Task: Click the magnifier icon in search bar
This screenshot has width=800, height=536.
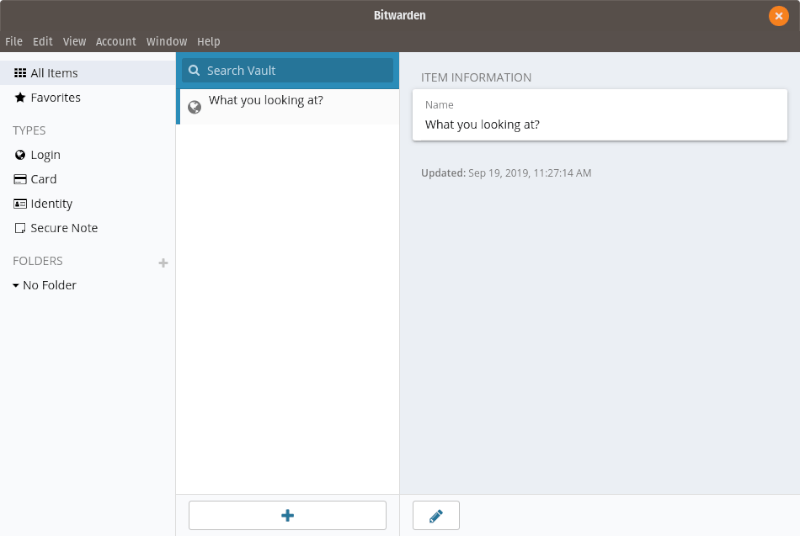Action: click(x=195, y=71)
